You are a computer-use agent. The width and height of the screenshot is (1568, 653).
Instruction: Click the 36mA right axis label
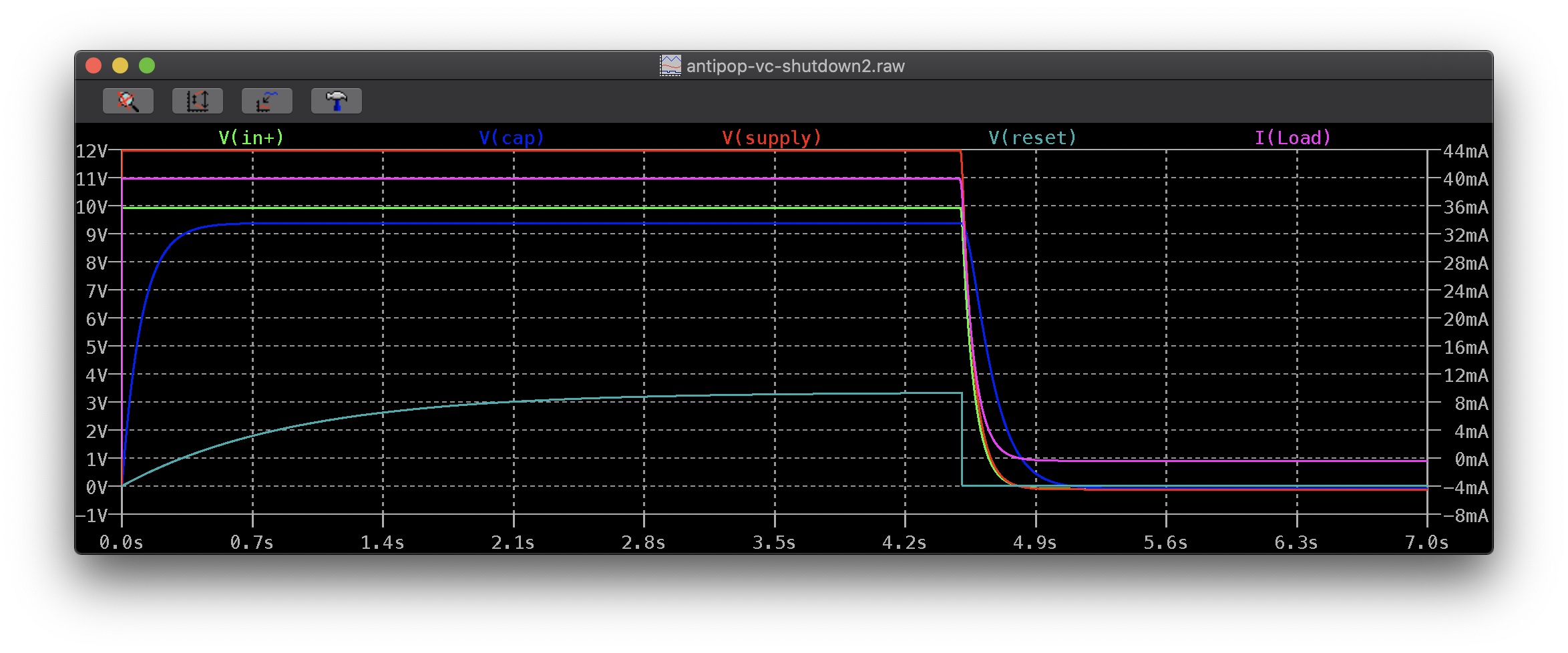coord(1466,207)
